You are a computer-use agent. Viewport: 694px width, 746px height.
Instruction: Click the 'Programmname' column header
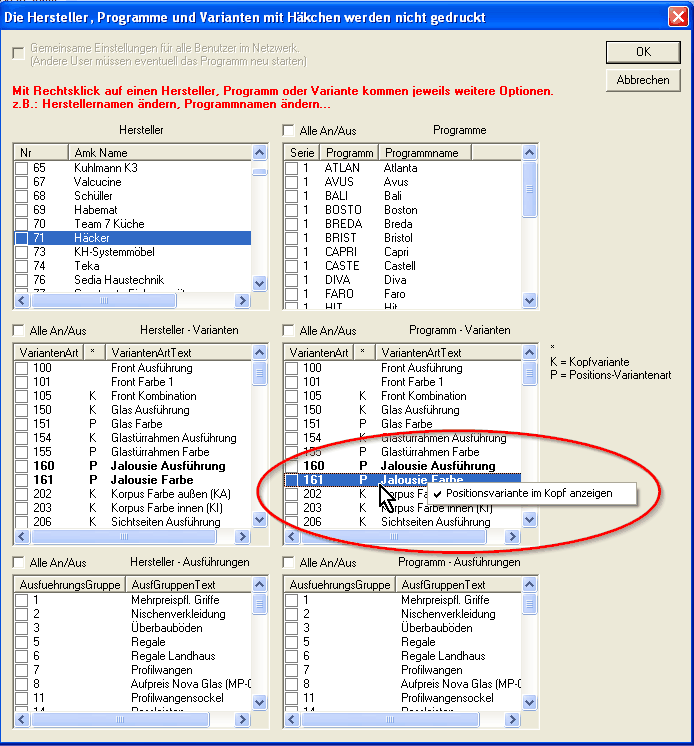click(450, 152)
